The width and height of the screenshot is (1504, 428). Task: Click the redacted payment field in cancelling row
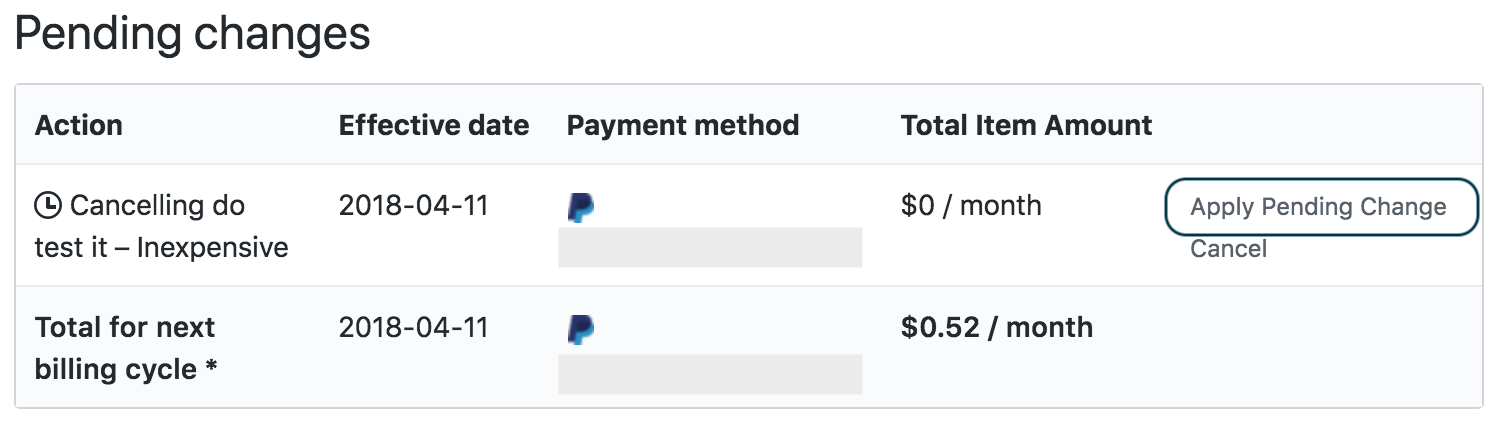(710, 248)
